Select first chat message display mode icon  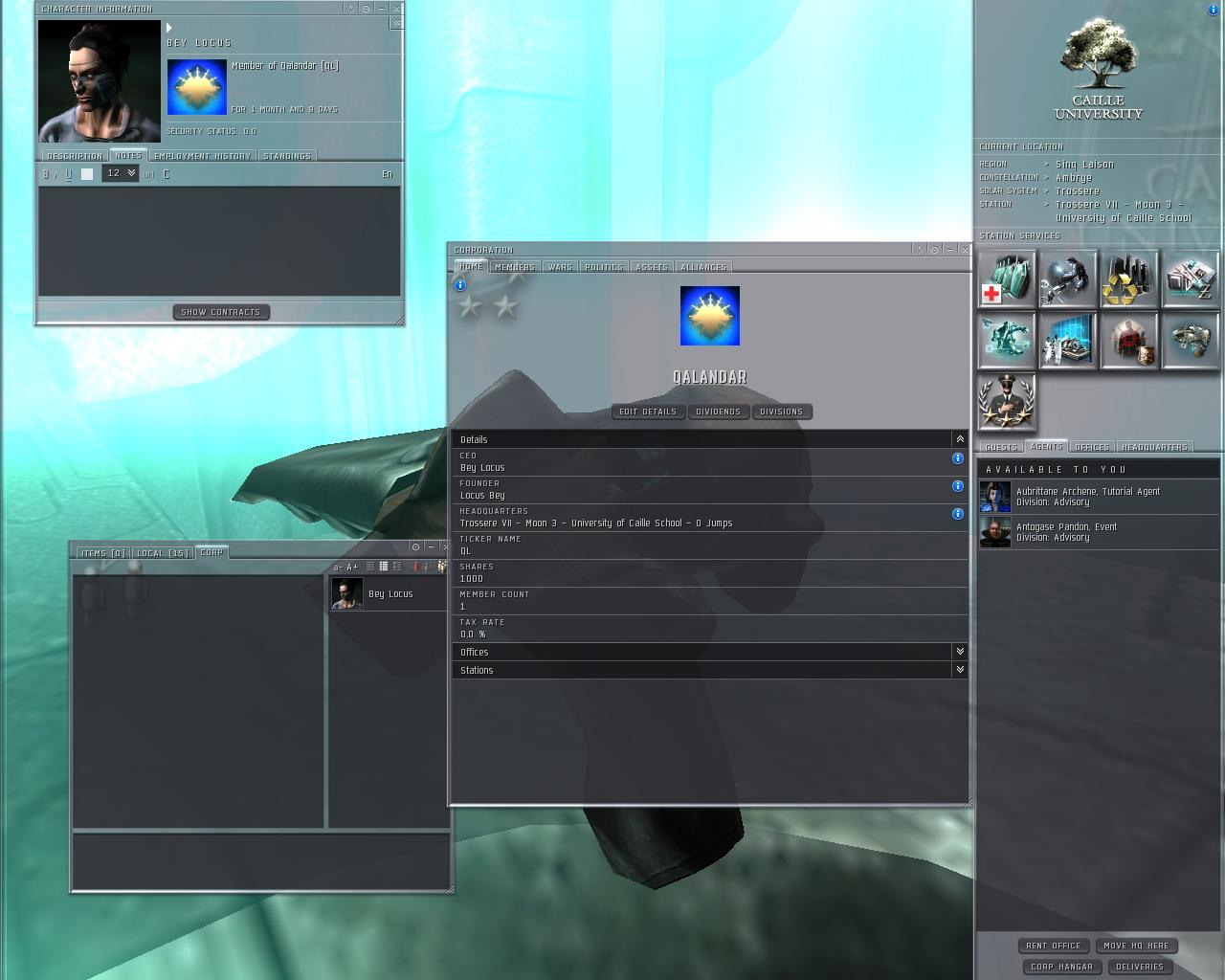pyautogui.click(x=370, y=567)
